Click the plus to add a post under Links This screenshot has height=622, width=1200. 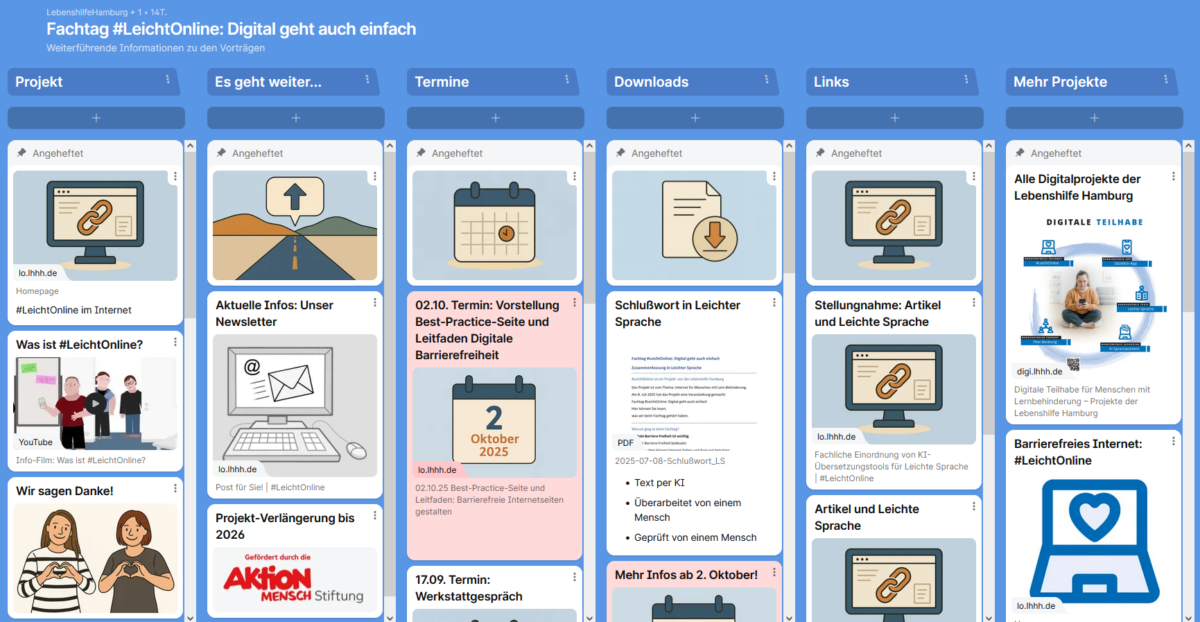coord(893,118)
